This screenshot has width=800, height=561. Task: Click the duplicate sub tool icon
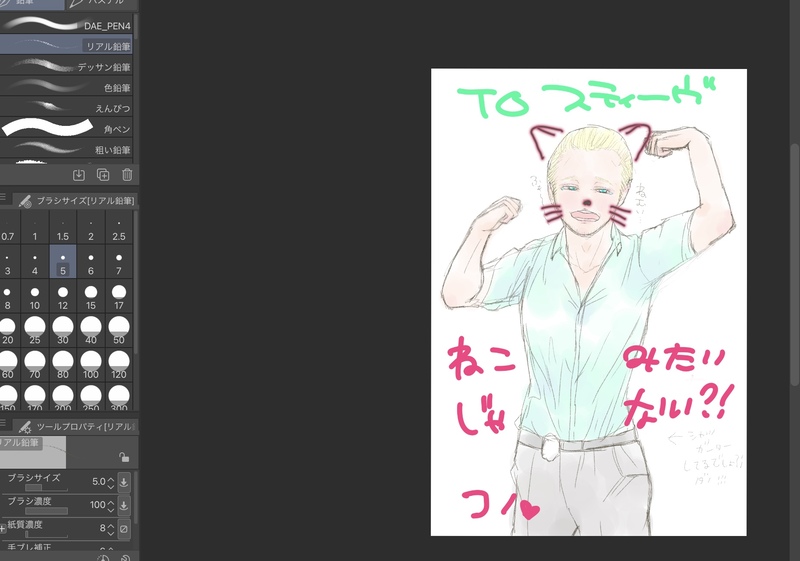pos(103,175)
